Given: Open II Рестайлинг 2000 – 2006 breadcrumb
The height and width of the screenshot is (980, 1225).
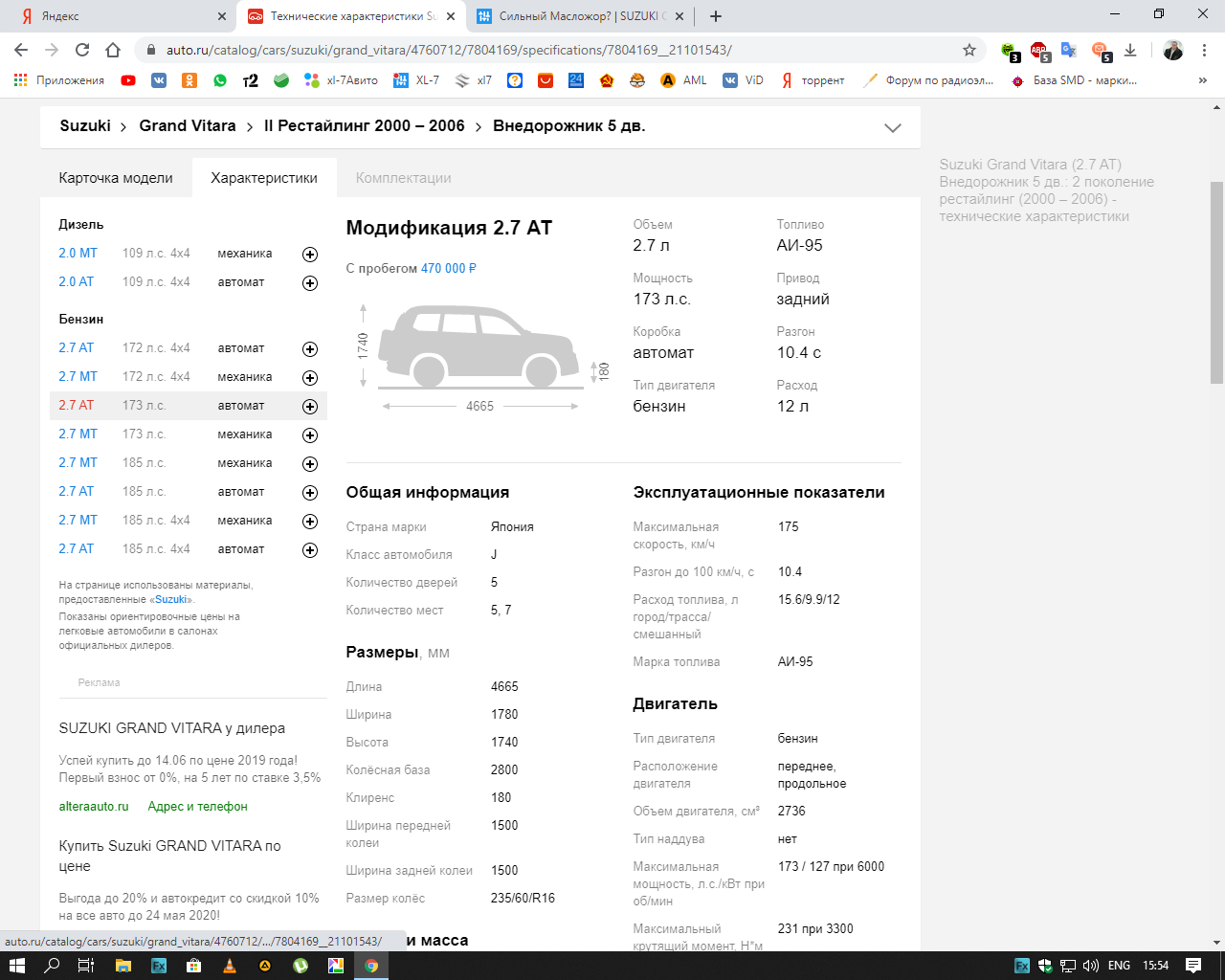Looking at the screenshot, I should (365, 125).
